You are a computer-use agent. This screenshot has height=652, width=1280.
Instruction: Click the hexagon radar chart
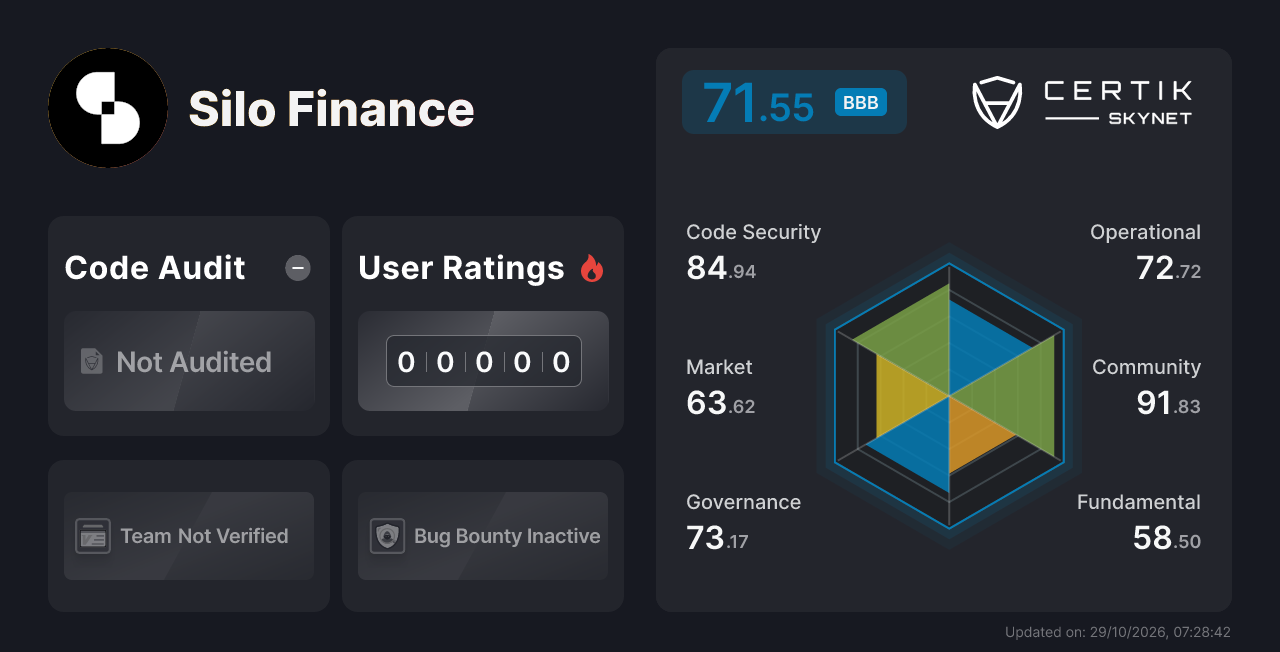(949, 396)
